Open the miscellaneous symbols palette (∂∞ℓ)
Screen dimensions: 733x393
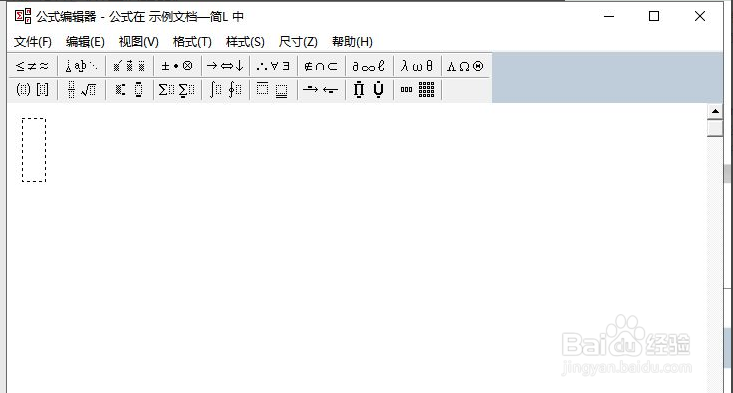click(x=369, y=66)
